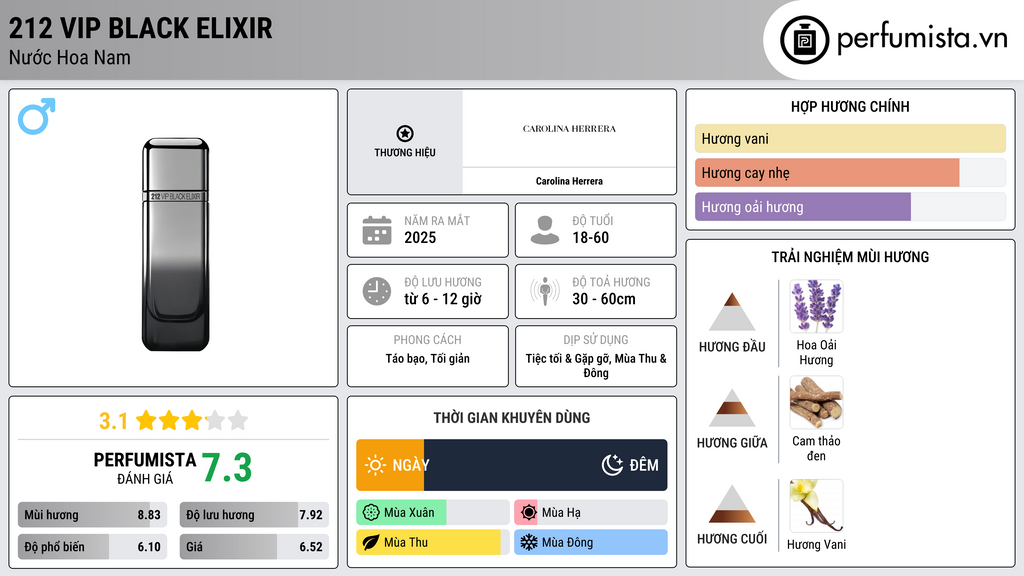This screenshot has width=1024, height=576.
Task: Click the sillage icon beside Độ toả hương
Action: [545, 291]
